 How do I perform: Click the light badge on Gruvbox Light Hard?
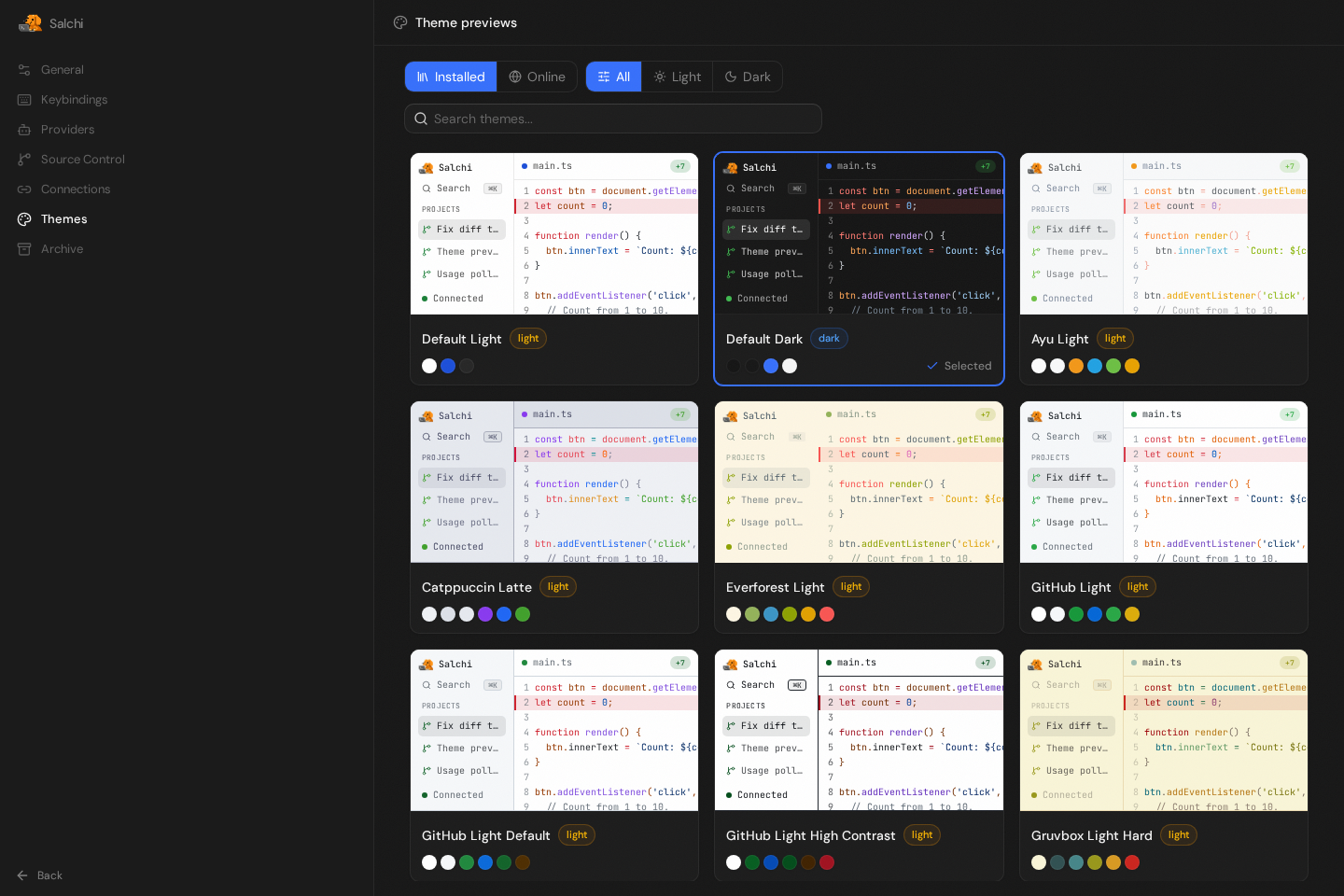pos(1179,835)
